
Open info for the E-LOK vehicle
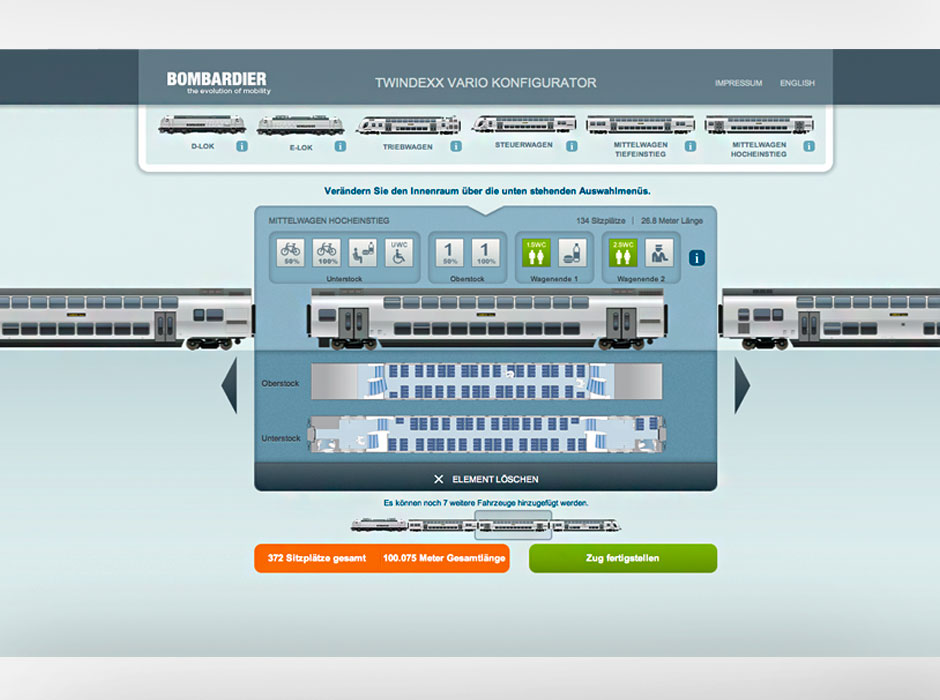340,146
